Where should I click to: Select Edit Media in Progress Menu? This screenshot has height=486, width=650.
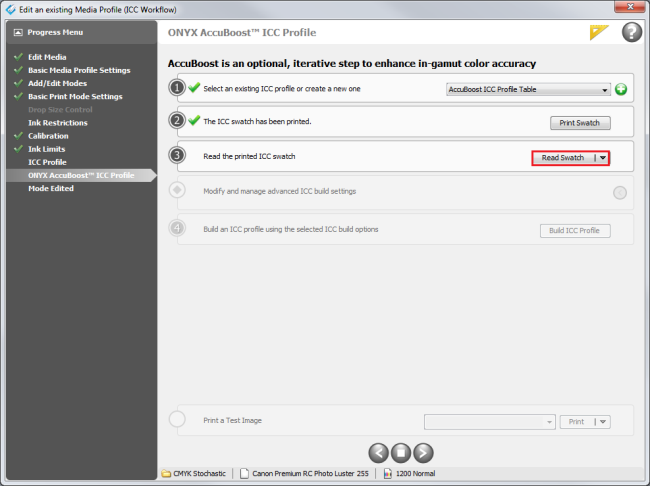[47, 57]
